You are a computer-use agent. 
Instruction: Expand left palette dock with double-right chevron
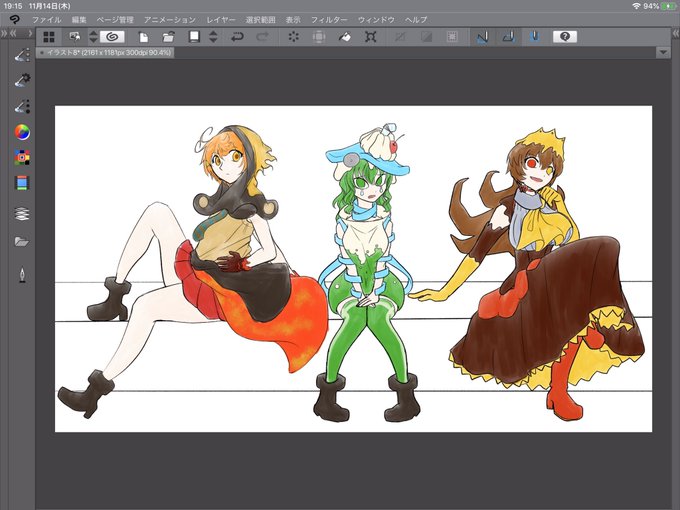pyautogui.click(x=4, y=33)
